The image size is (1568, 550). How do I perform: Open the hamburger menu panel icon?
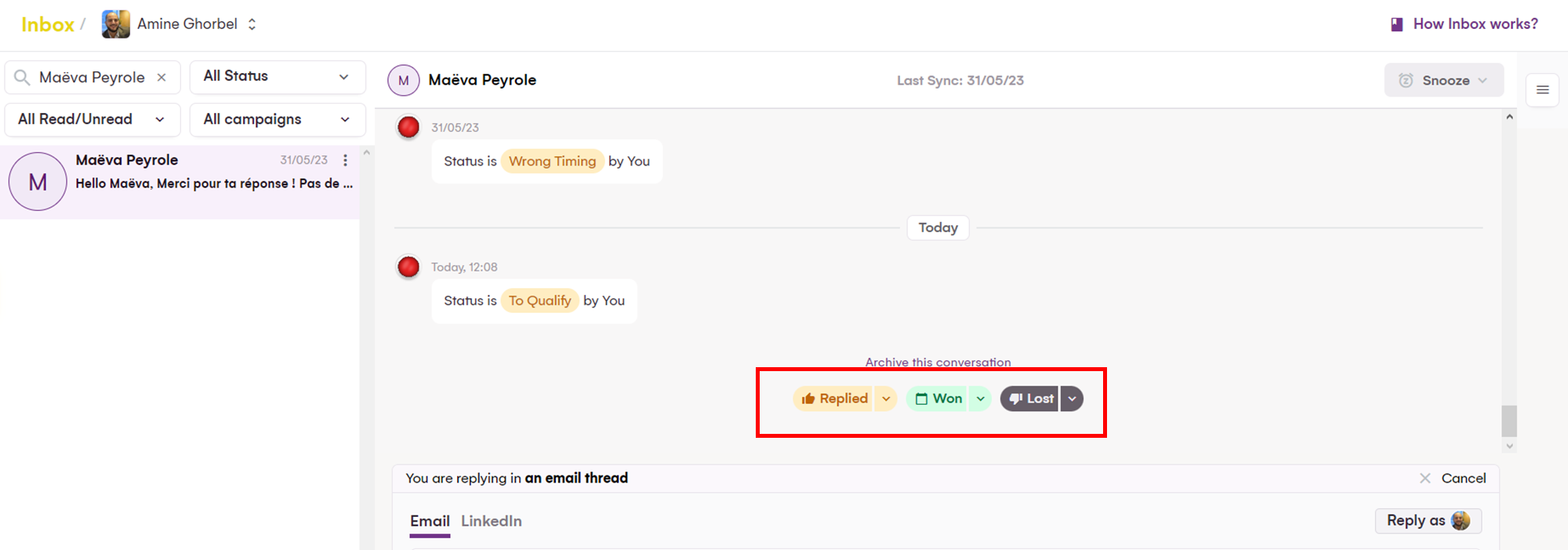1542,89
